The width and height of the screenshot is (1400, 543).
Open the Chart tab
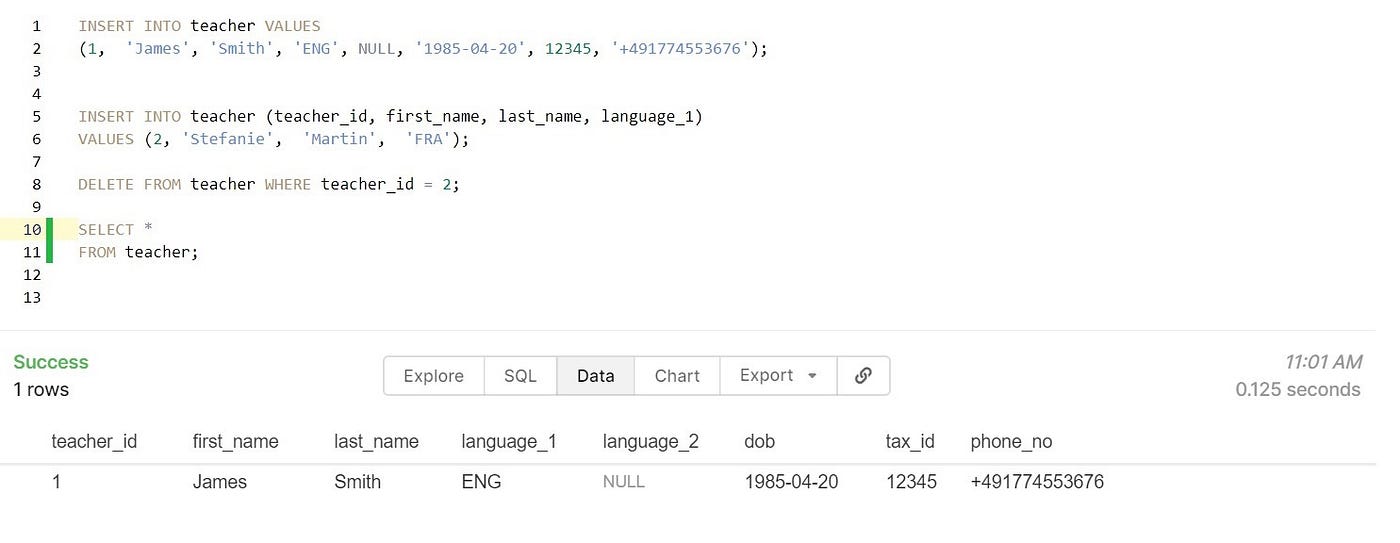(x=677, y=376)
